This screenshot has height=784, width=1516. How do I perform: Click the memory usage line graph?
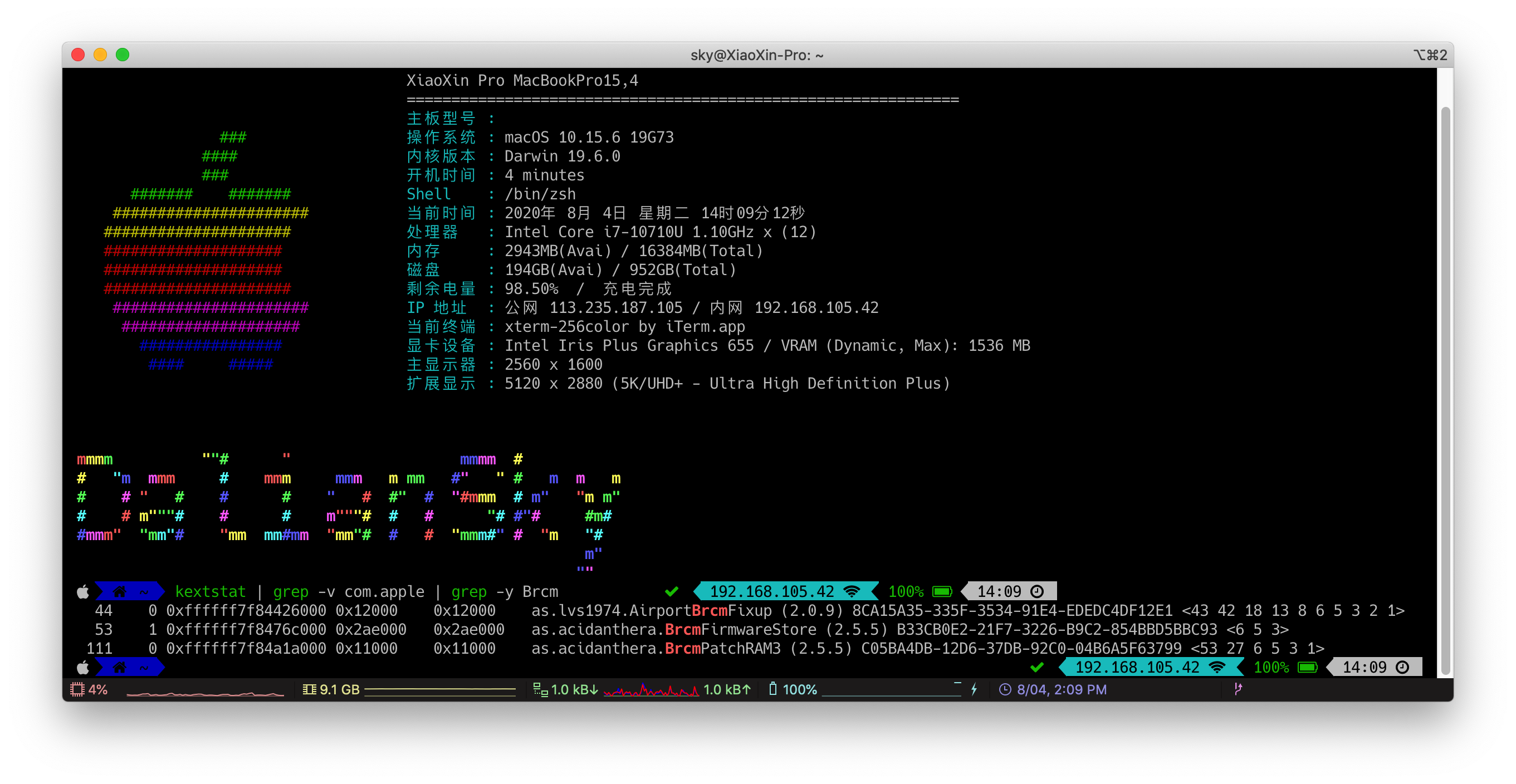pyautogui.click(x=440, y=691)
